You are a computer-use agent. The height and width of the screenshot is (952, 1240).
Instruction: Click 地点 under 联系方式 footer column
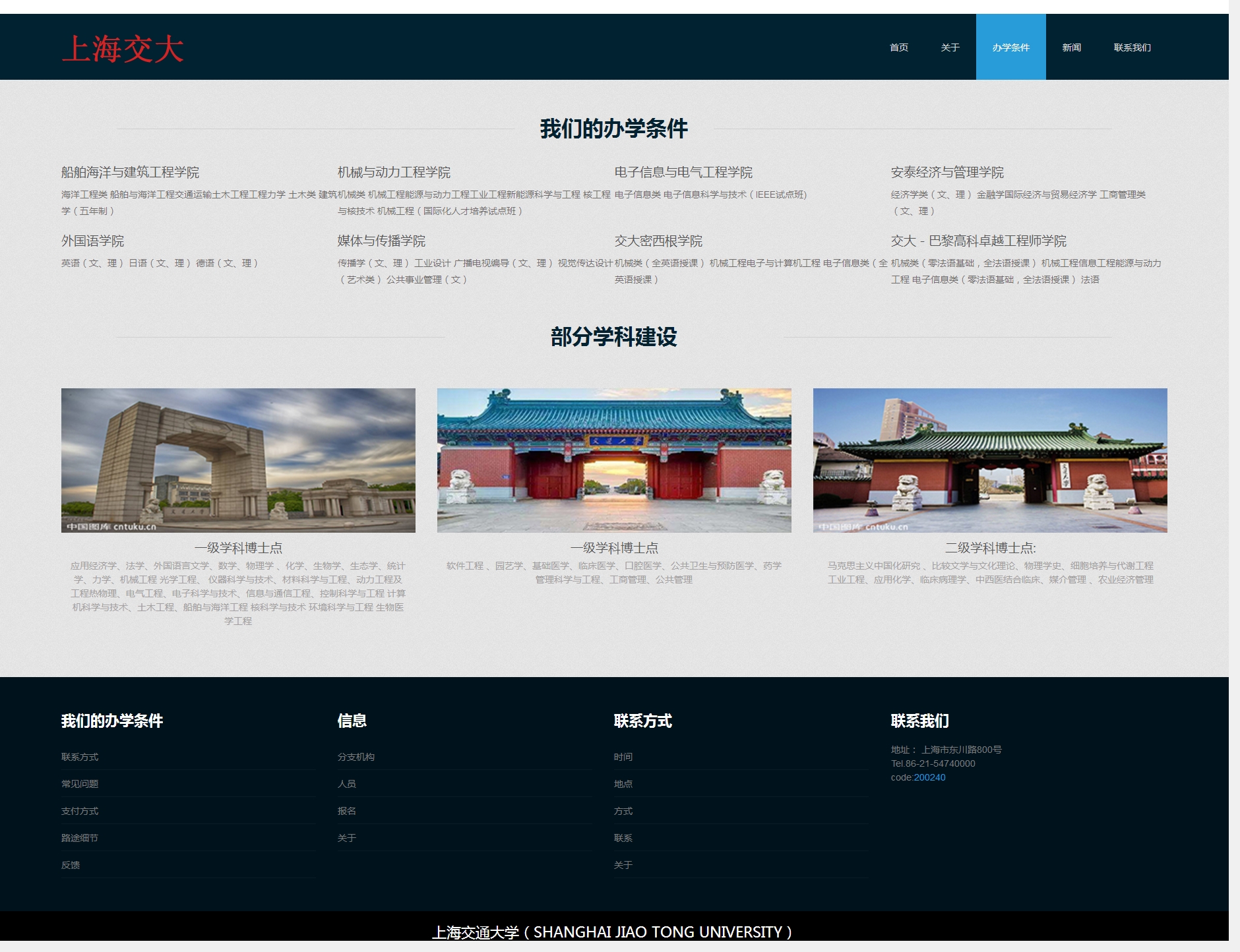tap(623, 784)
